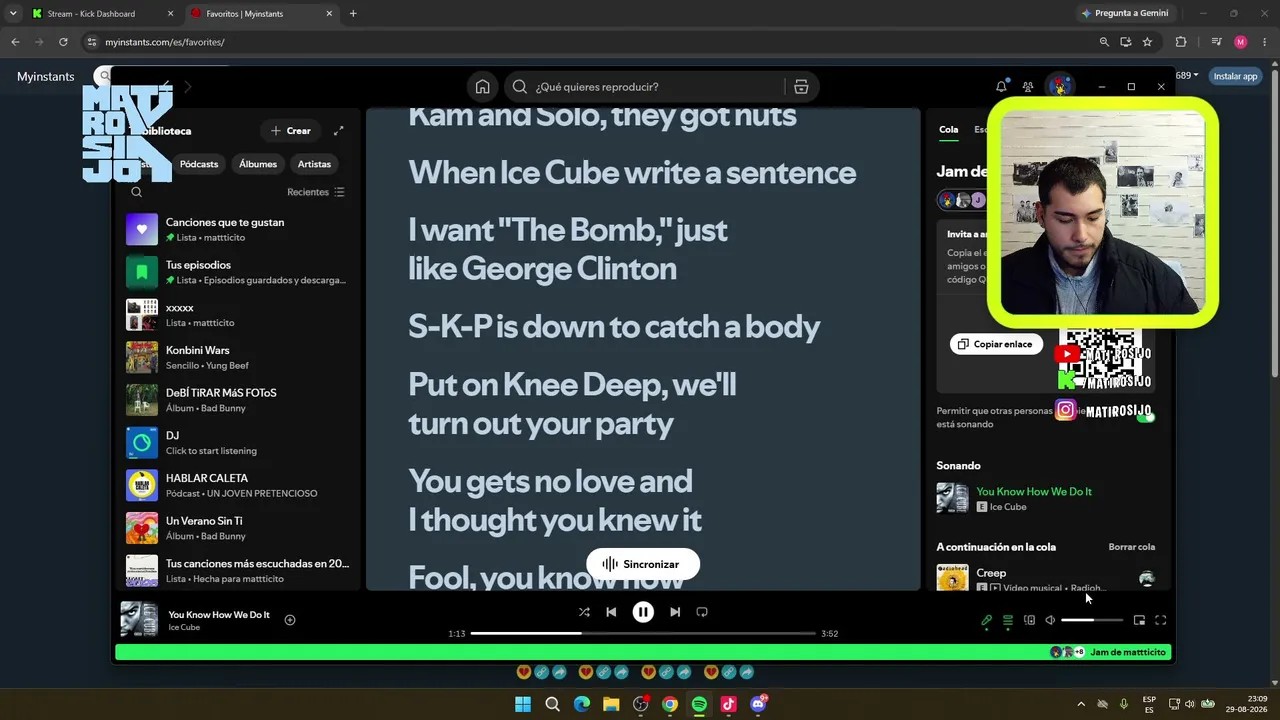This screenshot has height=720, width=1280.
Task: Filter library by Artistas
Action: (x=314, y=164)
